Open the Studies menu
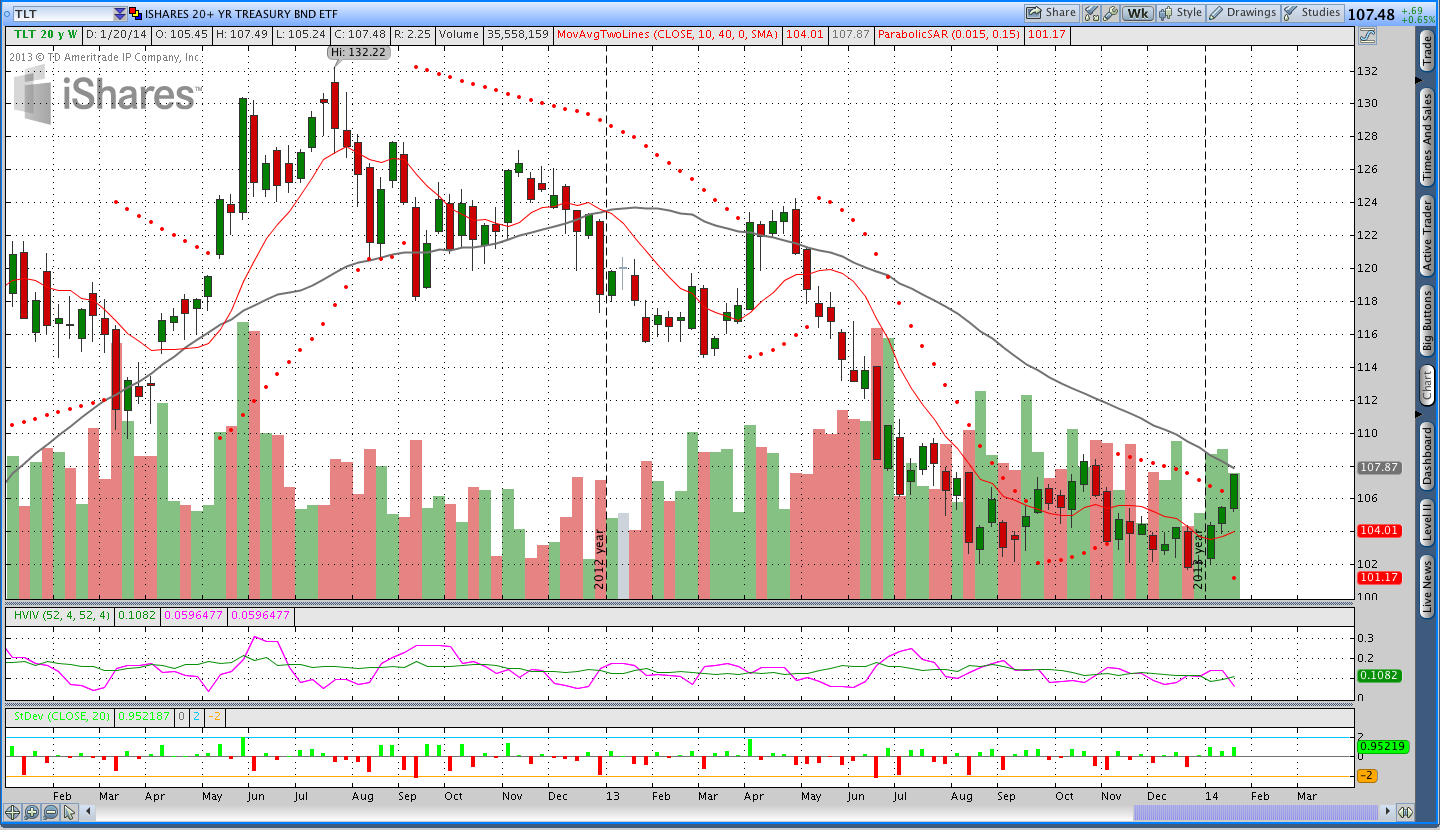 (x=1312, y=13)
